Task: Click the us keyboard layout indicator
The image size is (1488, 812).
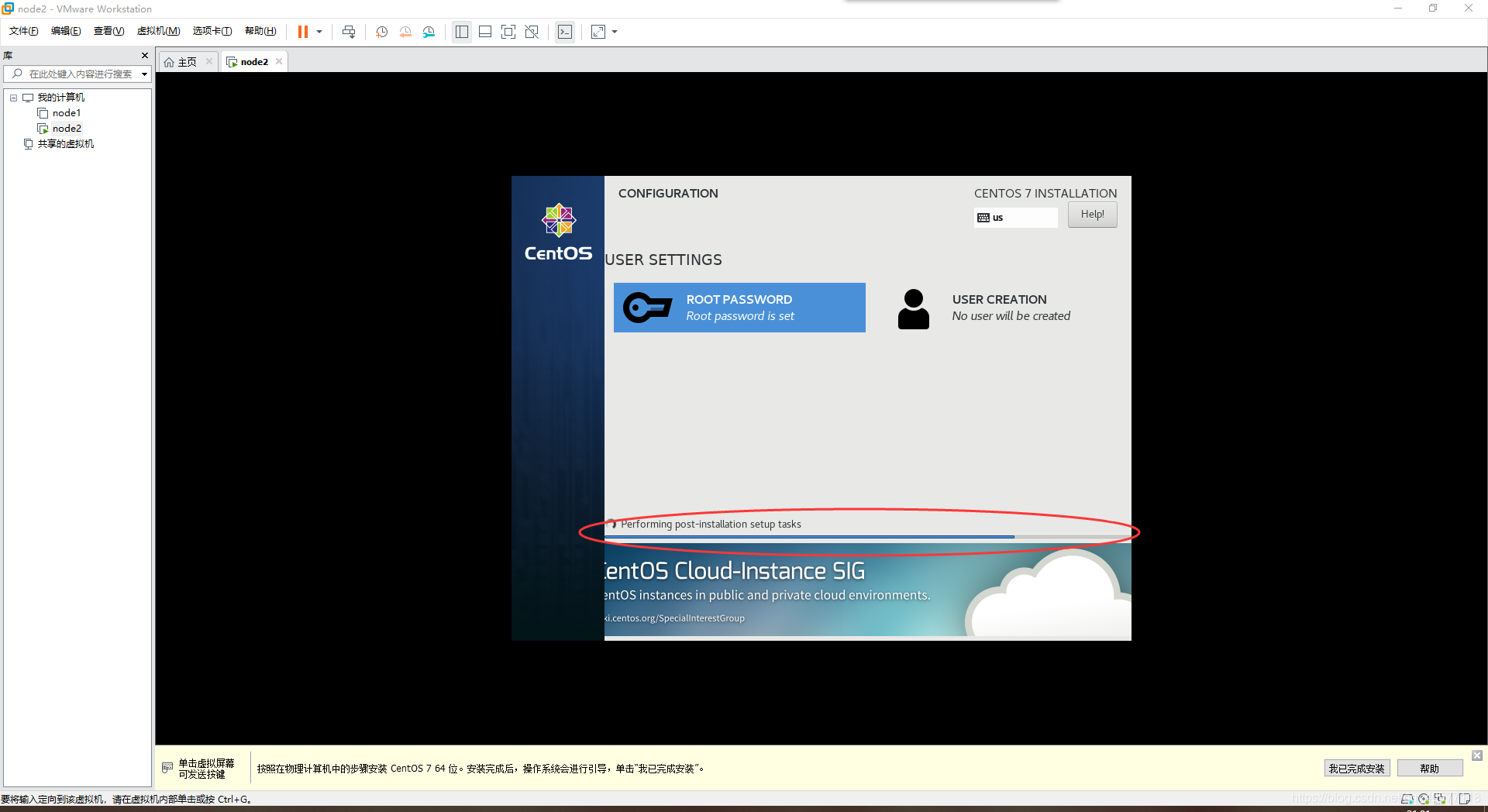Action: pos(1015,218)
